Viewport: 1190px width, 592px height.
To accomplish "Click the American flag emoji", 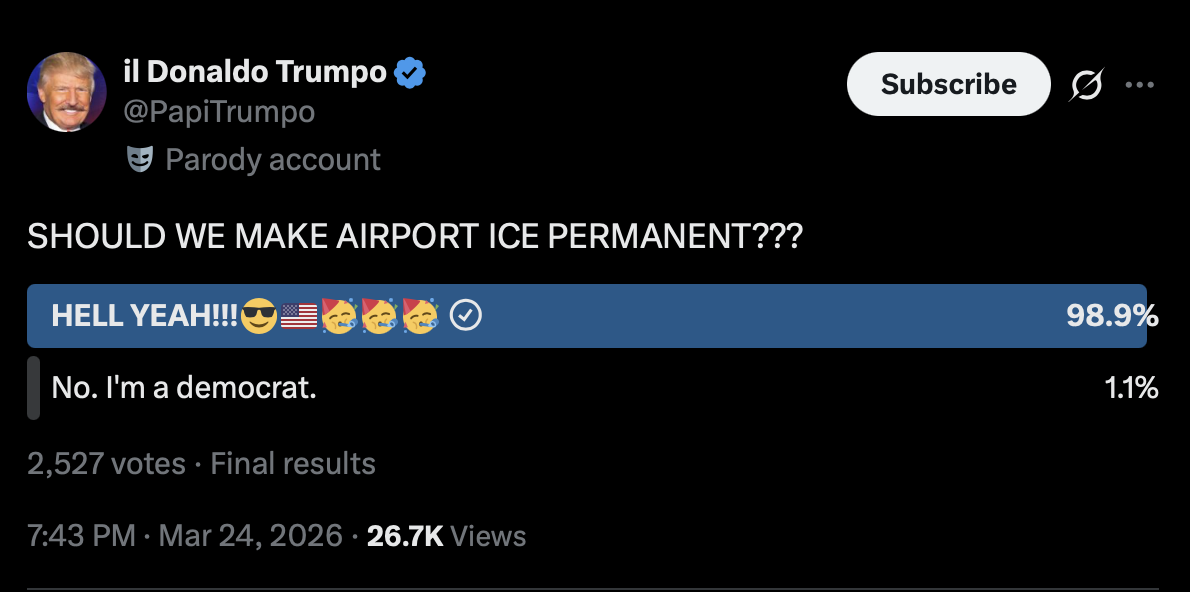I will click(x=299, y=316).
